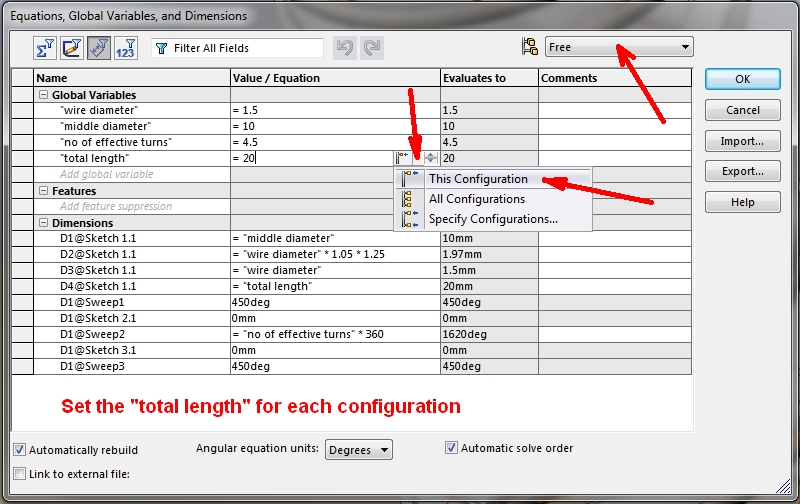
Task: Select "no of effective turns" variable name
Action: tap(116, 142)
